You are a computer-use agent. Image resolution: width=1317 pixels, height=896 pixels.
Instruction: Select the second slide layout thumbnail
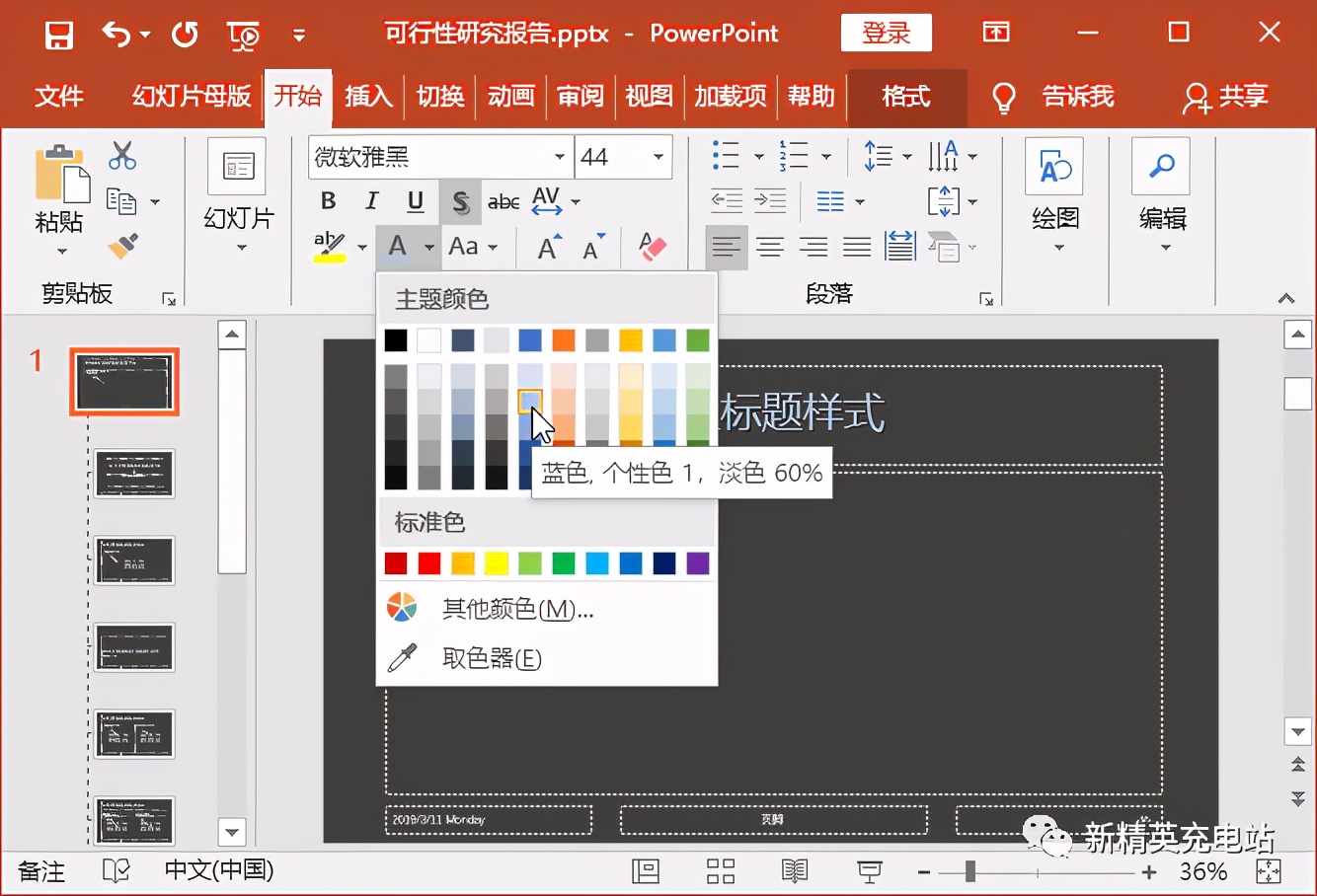tap(134, 474)
